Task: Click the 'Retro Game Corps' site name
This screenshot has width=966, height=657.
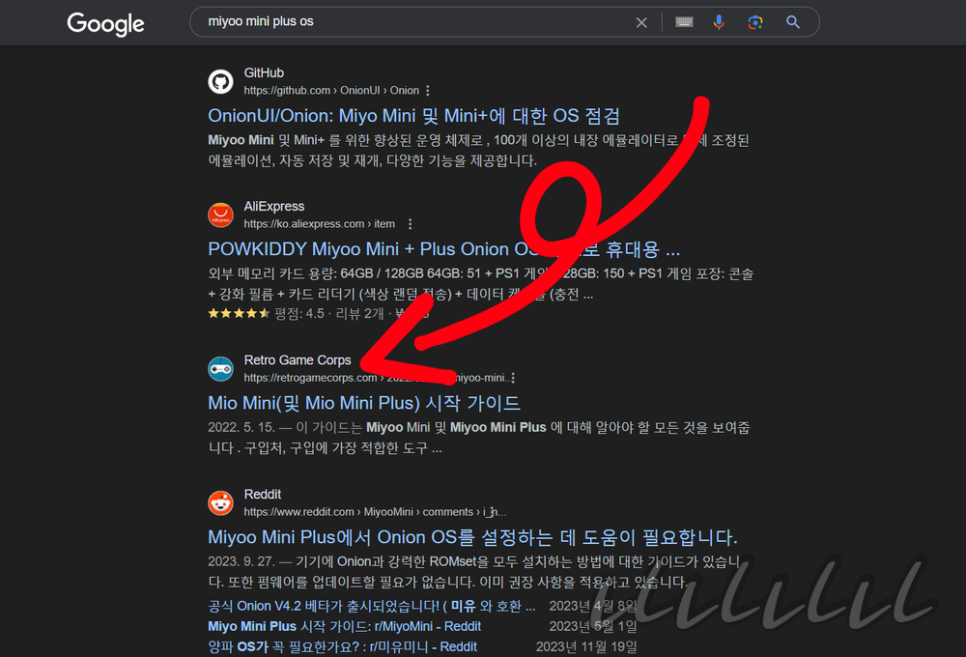Action: (x=298, y=360)
